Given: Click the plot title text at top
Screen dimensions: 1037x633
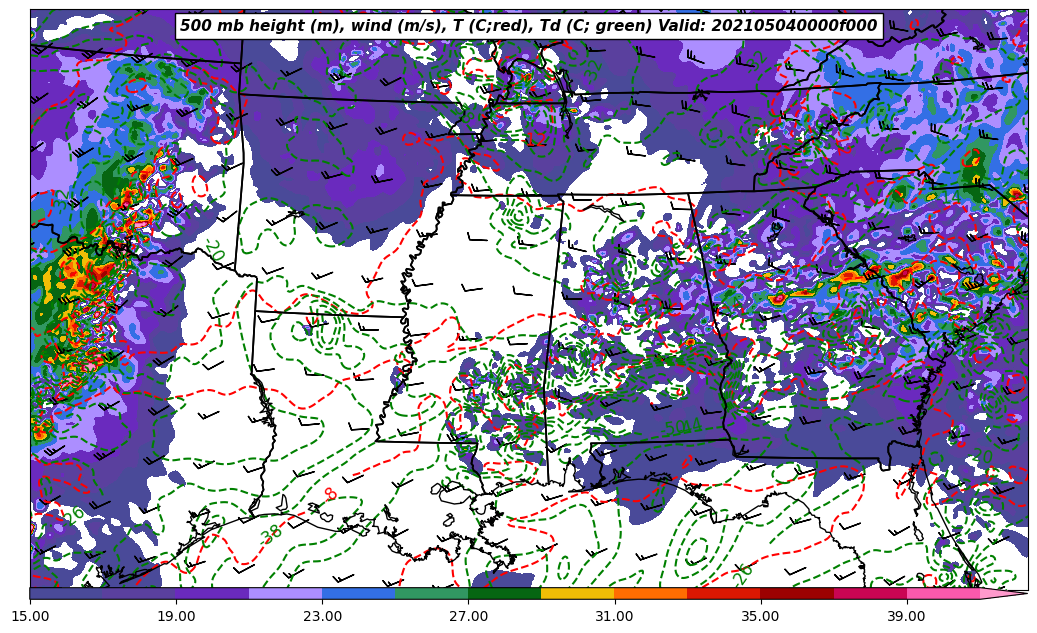Looking at the screenshot, I should click(x=528, y=26).
